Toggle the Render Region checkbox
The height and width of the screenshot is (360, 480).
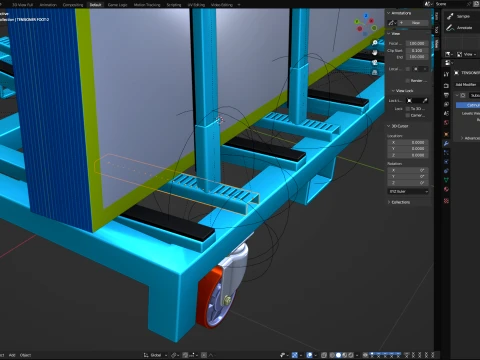408,81
